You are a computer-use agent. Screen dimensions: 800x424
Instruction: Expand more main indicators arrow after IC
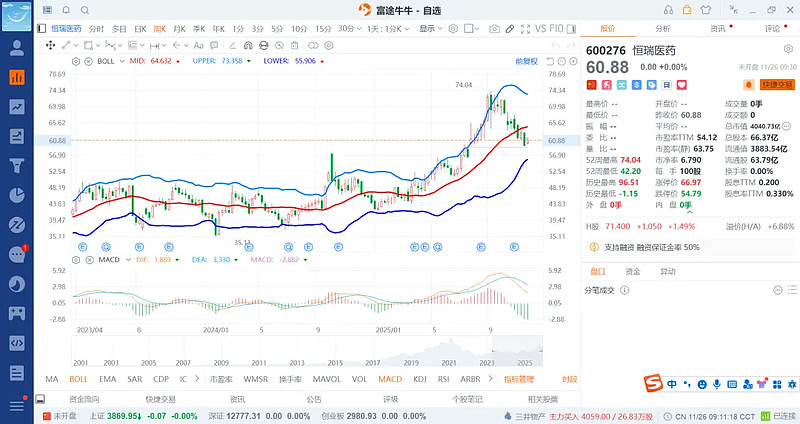tap(197, 379)
